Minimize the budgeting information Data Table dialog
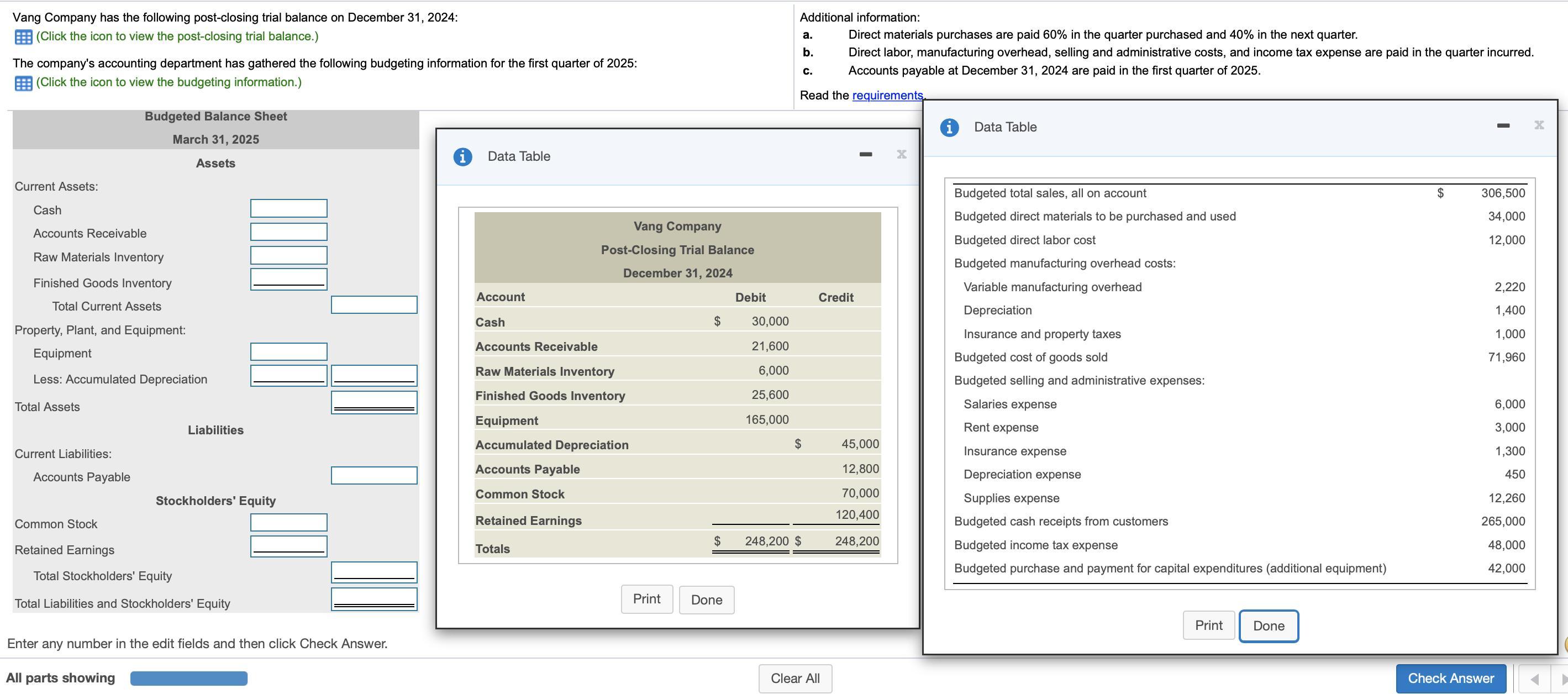Screen dimensions: 1568x694 coord(1503,126)
